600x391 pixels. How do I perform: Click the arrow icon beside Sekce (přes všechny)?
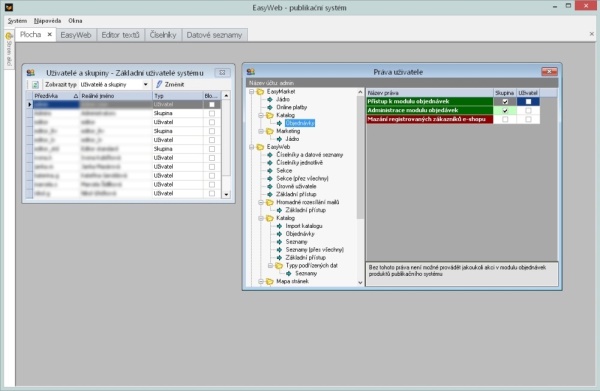click(x=270, y=179)
